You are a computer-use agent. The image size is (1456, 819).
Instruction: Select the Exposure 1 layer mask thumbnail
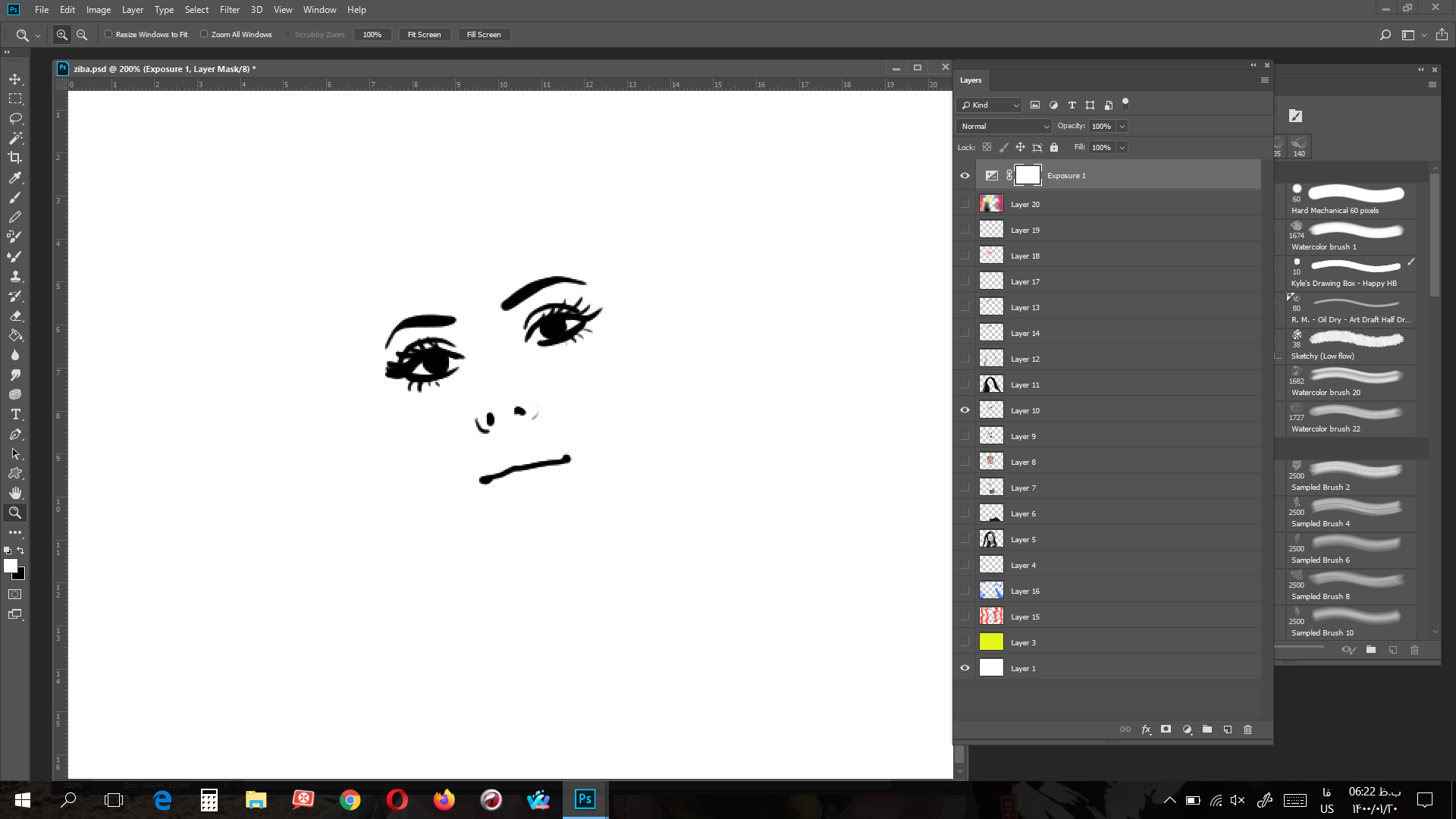1028,176
